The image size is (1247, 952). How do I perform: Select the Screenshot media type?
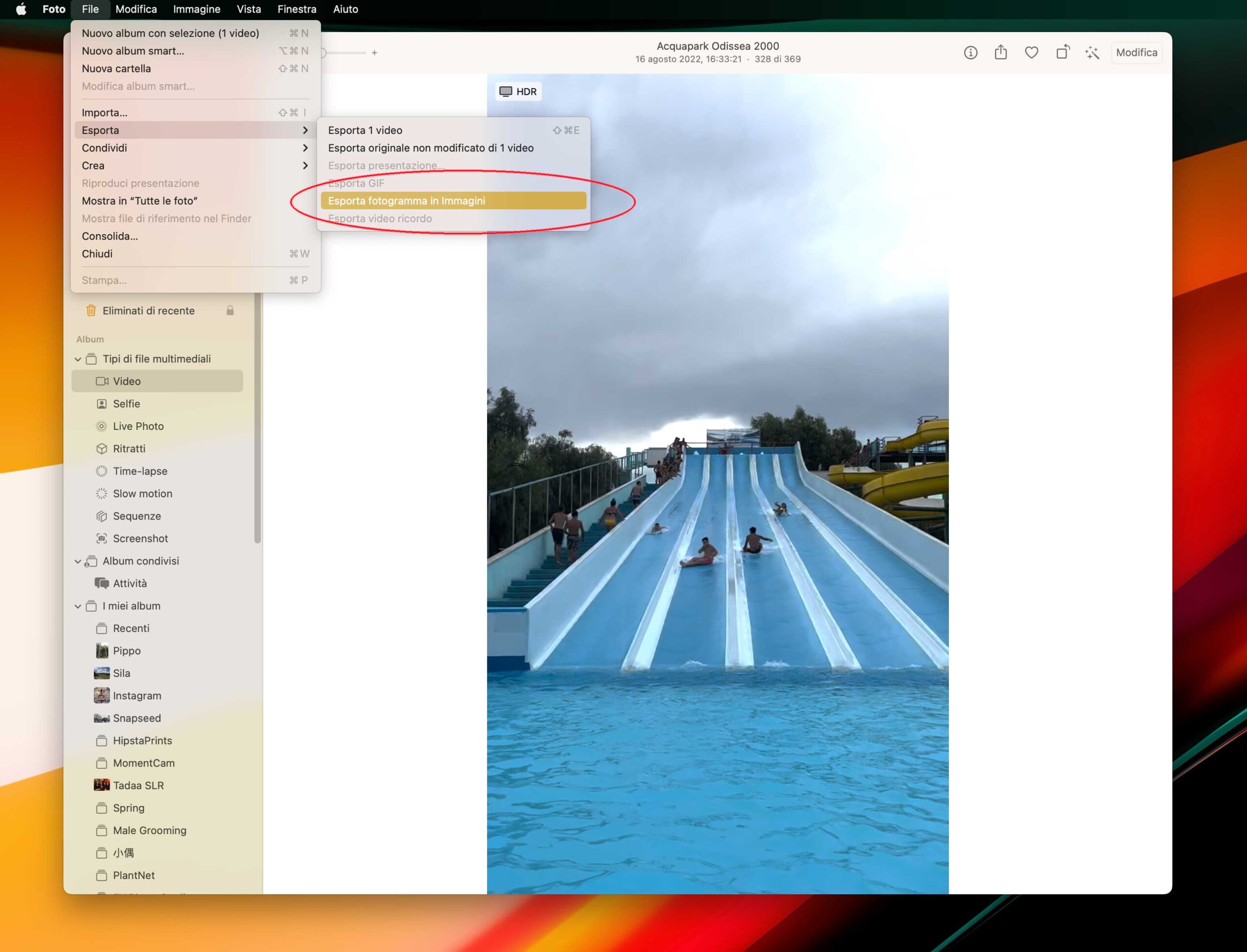140,539
